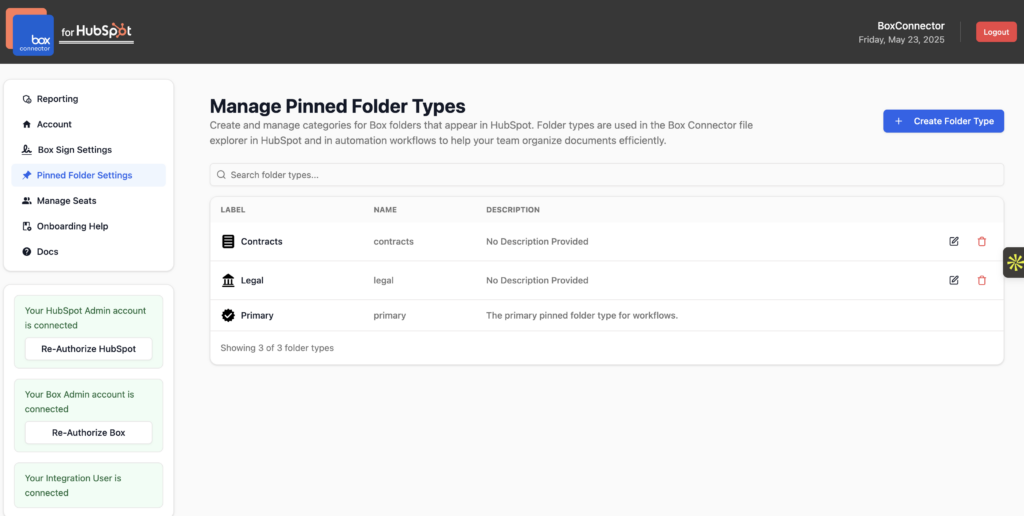
Task: Click the Logout button
Action: pos(996,32)
